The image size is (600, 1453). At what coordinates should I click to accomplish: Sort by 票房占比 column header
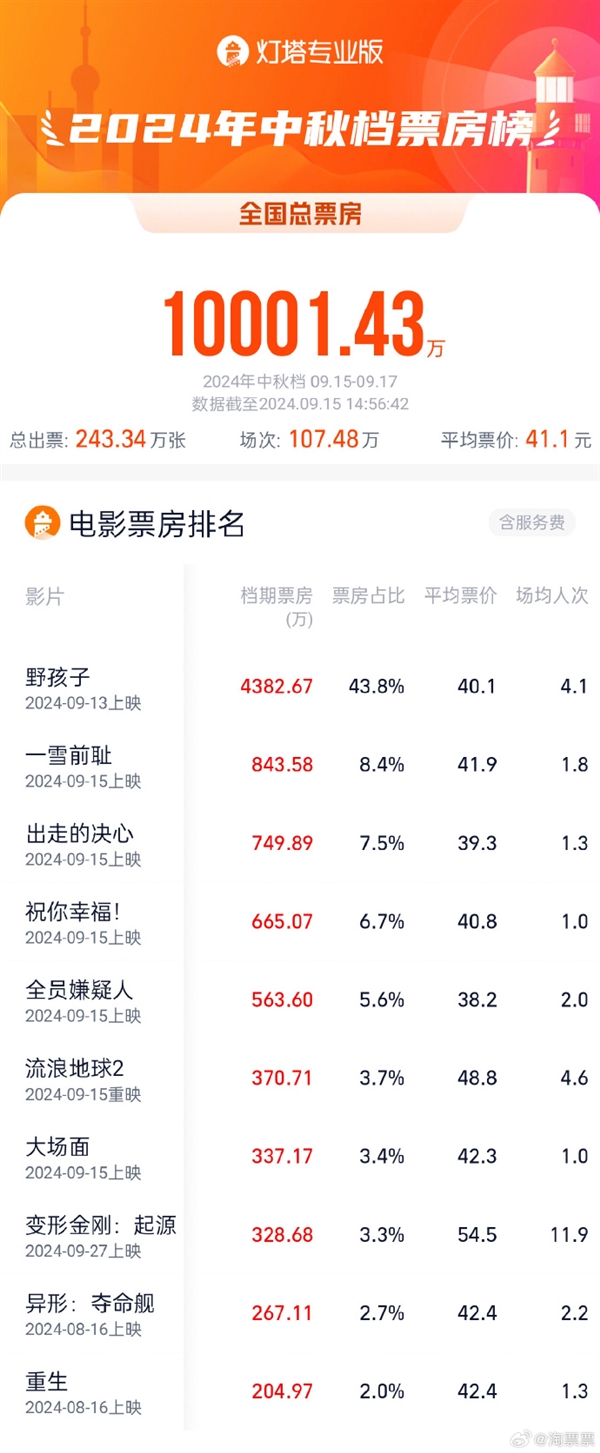(368, 596)
